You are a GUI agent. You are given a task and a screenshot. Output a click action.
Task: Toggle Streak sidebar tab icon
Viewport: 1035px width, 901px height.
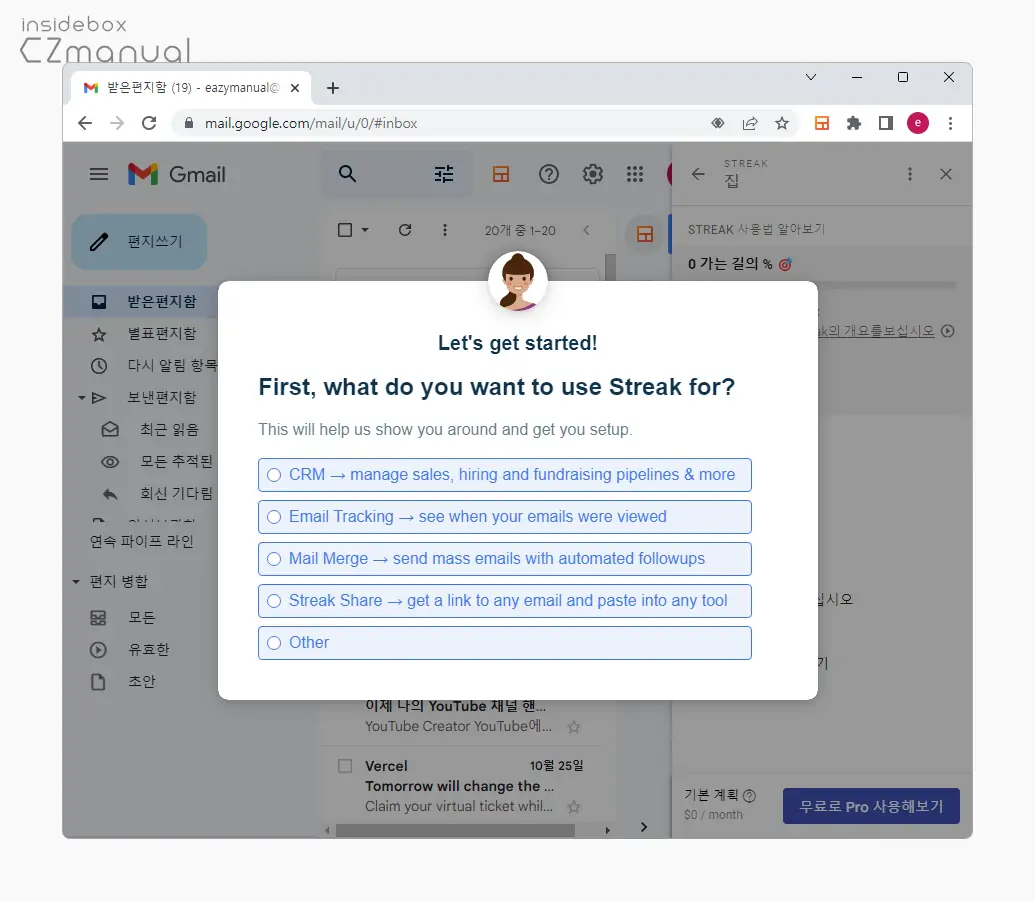(x=645, y=234)
